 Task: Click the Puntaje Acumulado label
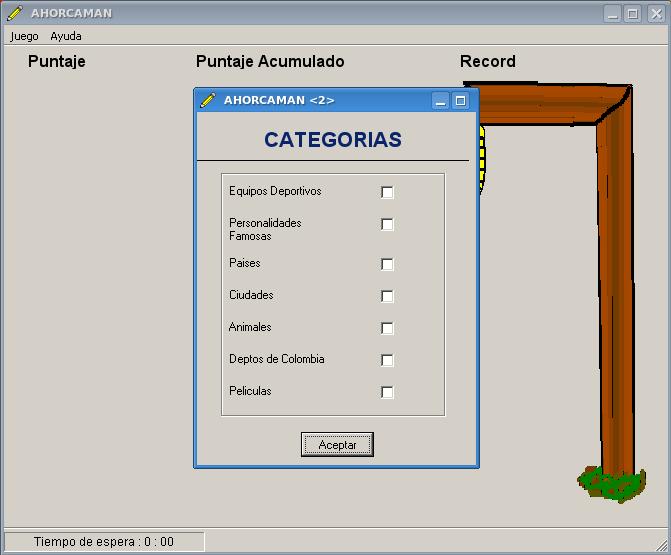pyautogui.click(x=270, y=61)
